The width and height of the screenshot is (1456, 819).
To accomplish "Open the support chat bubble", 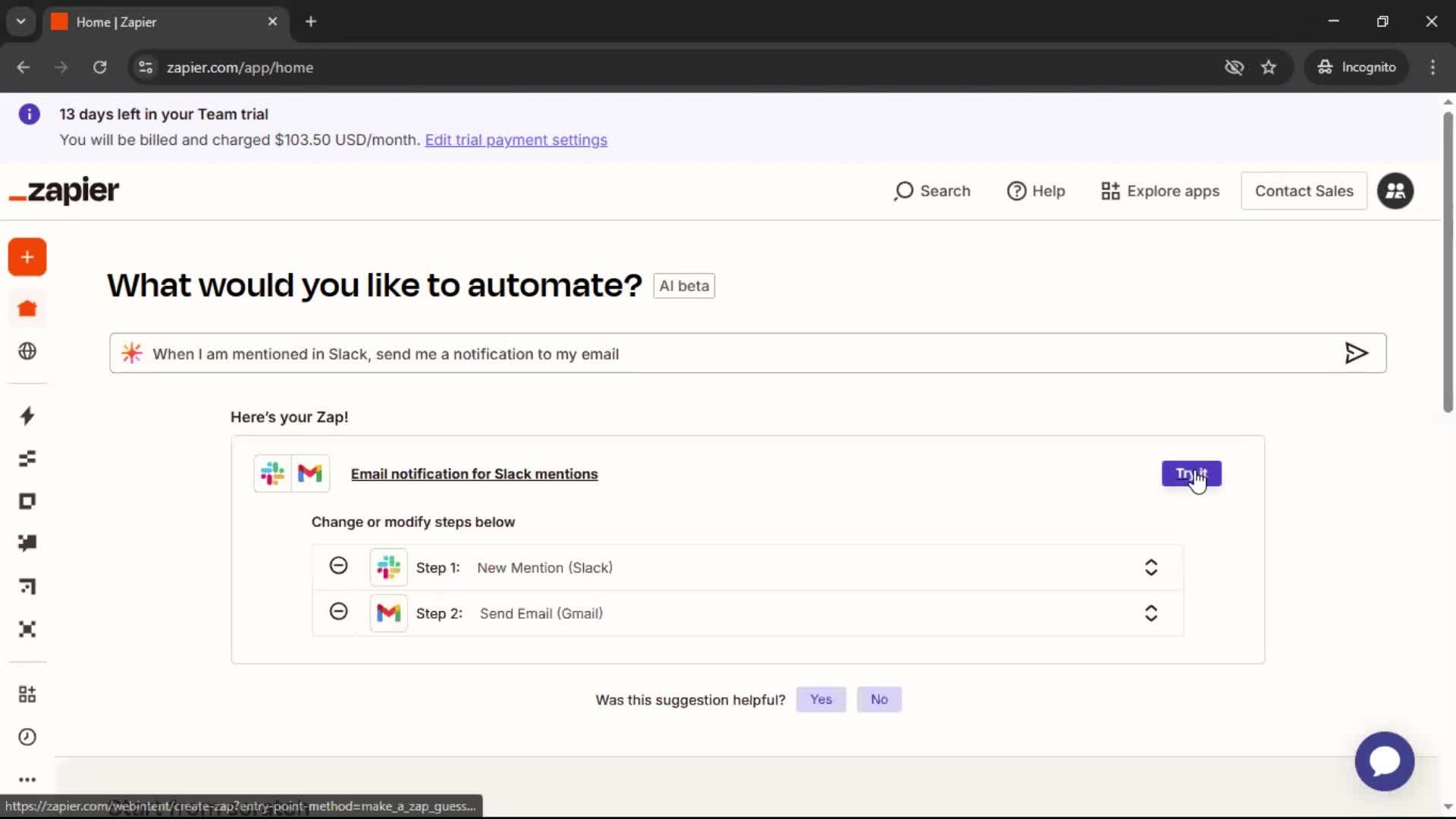I will coord(1384,761).
